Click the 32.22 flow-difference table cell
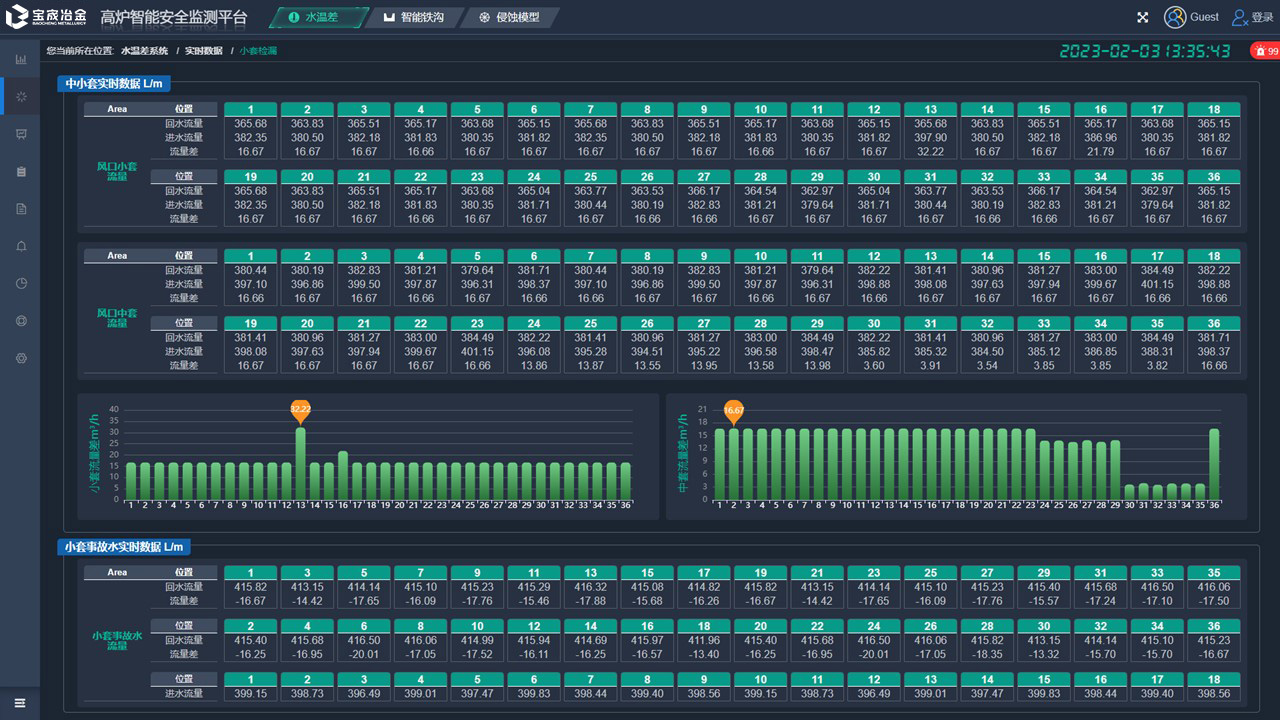This screenshot has height=720, width=1280. (x=930, y=152)
